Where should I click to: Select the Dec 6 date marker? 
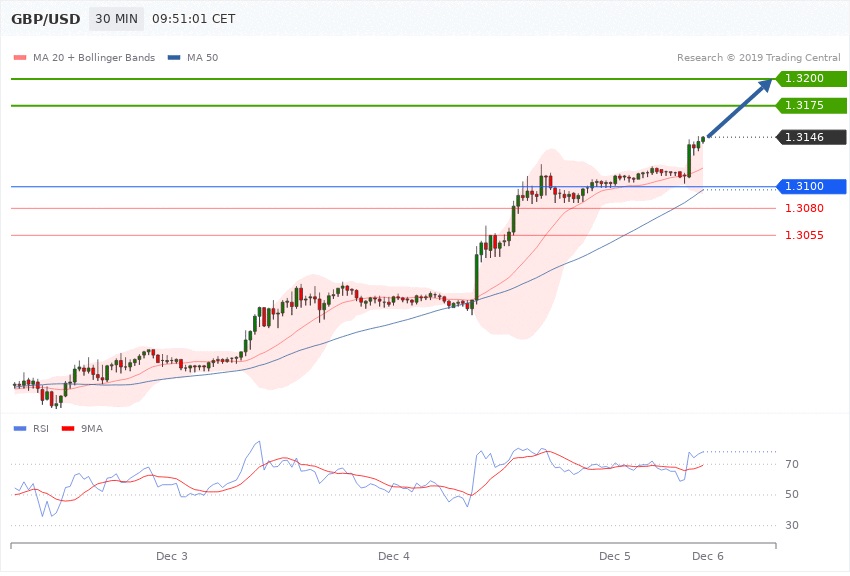point(707,555)
